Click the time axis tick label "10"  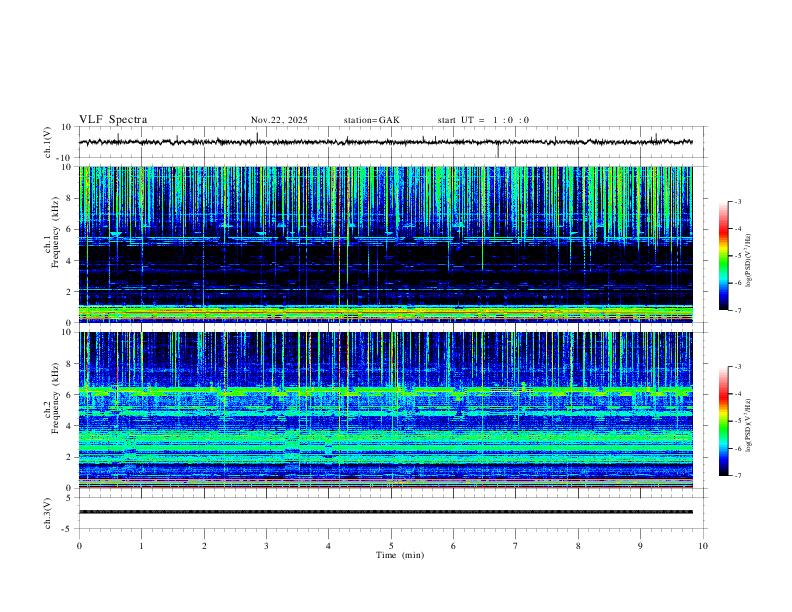pyautogui.click(x=703, y=546)
